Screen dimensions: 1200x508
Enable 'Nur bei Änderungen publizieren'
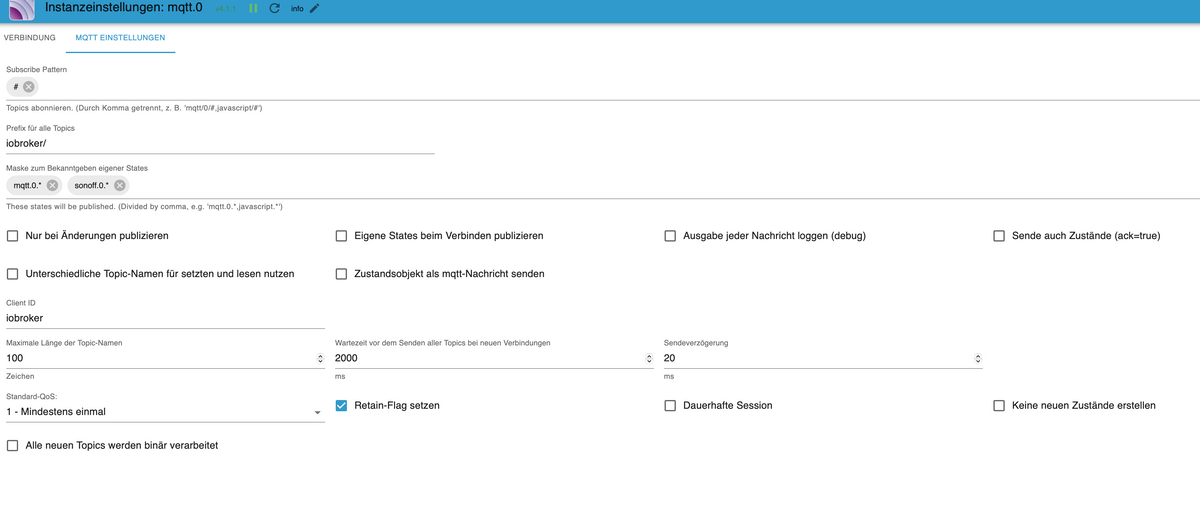pos(13,236)
